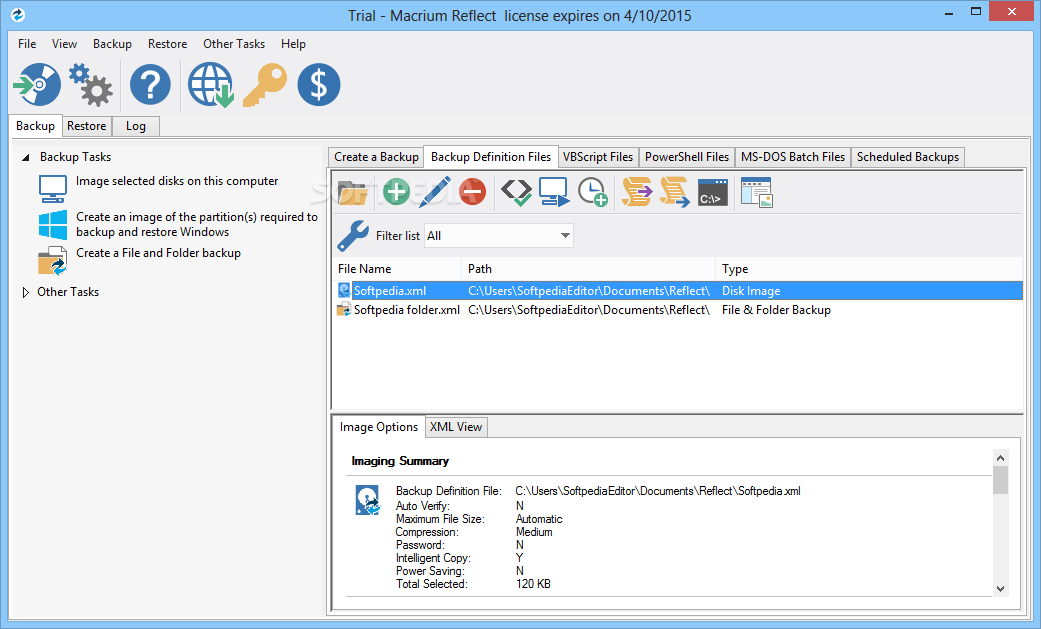Click the generate PowerShell scroll icon
The image size is (1041, 629).
(675, 192)
